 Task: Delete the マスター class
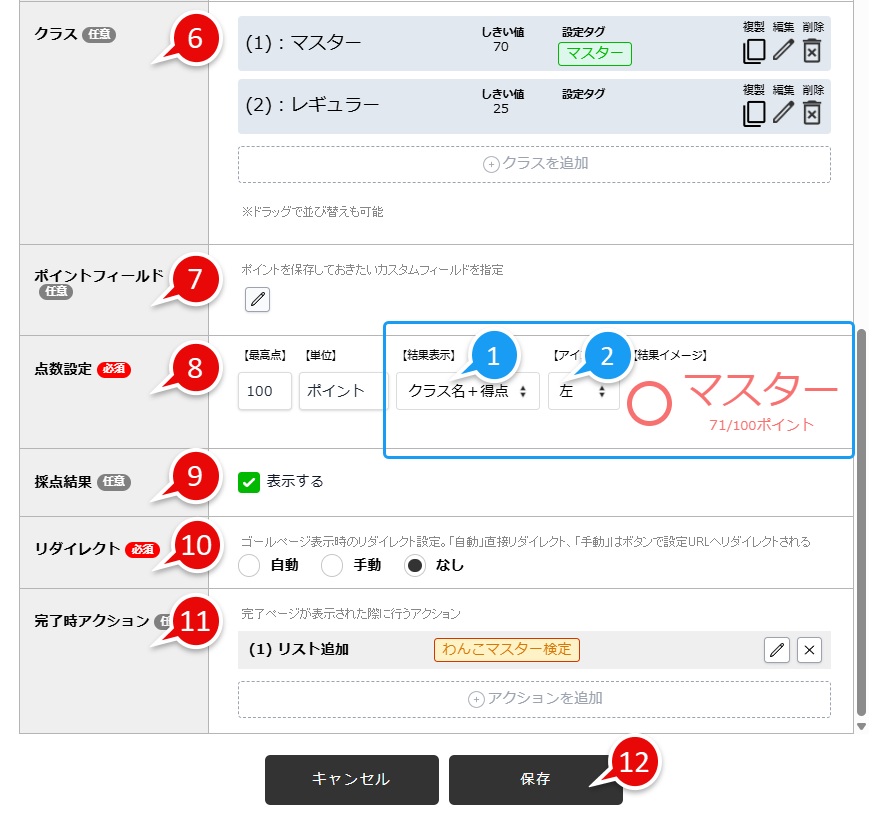[x=811, y=51]
